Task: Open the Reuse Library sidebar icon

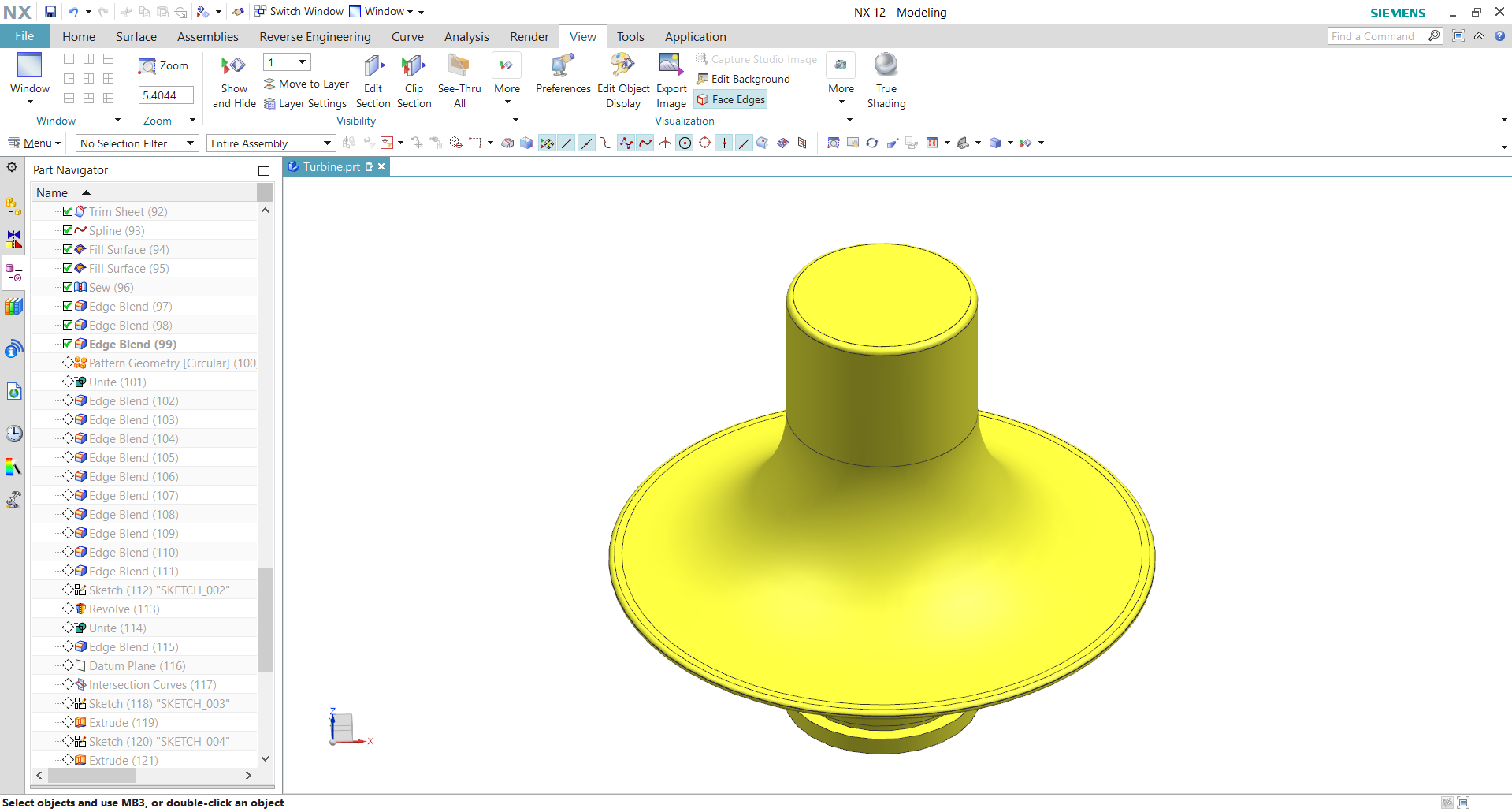Action: coord(13,307)
